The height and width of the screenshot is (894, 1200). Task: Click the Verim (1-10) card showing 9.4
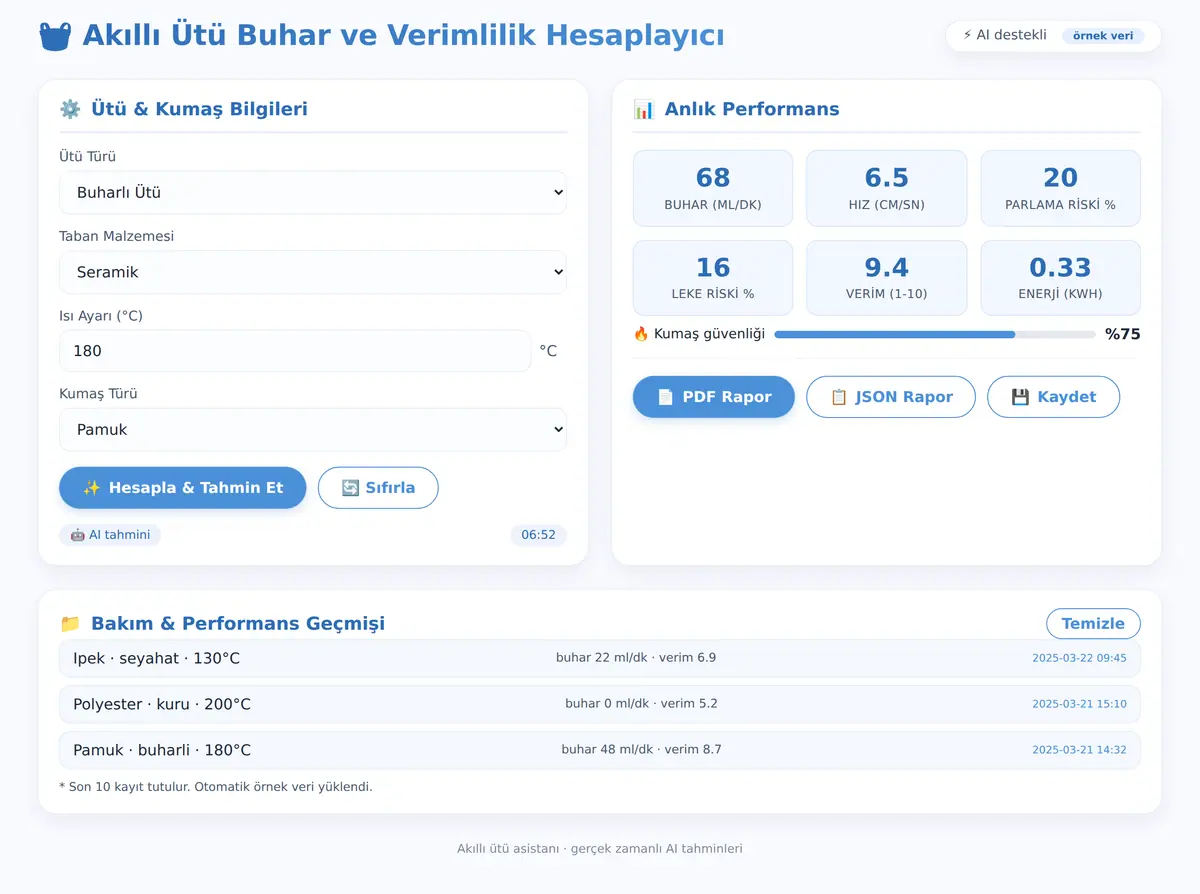[x=887, y=278]
